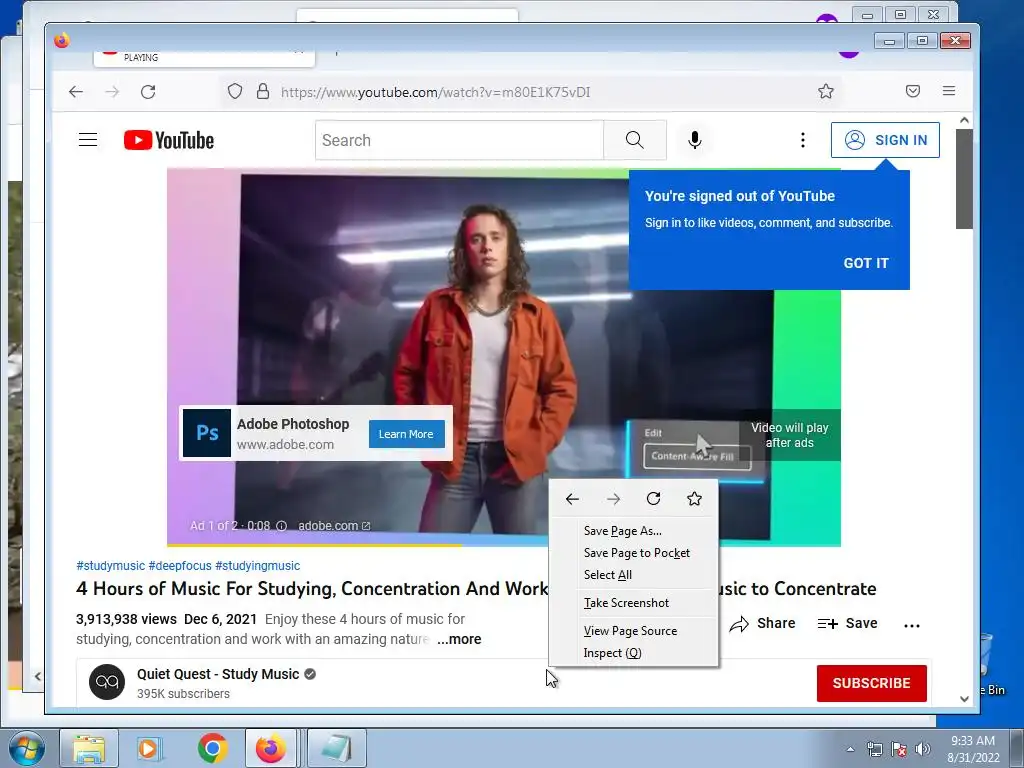Click the red SUBSCRIBE button
The height and width of the screenshot is (768, 1024).
pos(871,683)
